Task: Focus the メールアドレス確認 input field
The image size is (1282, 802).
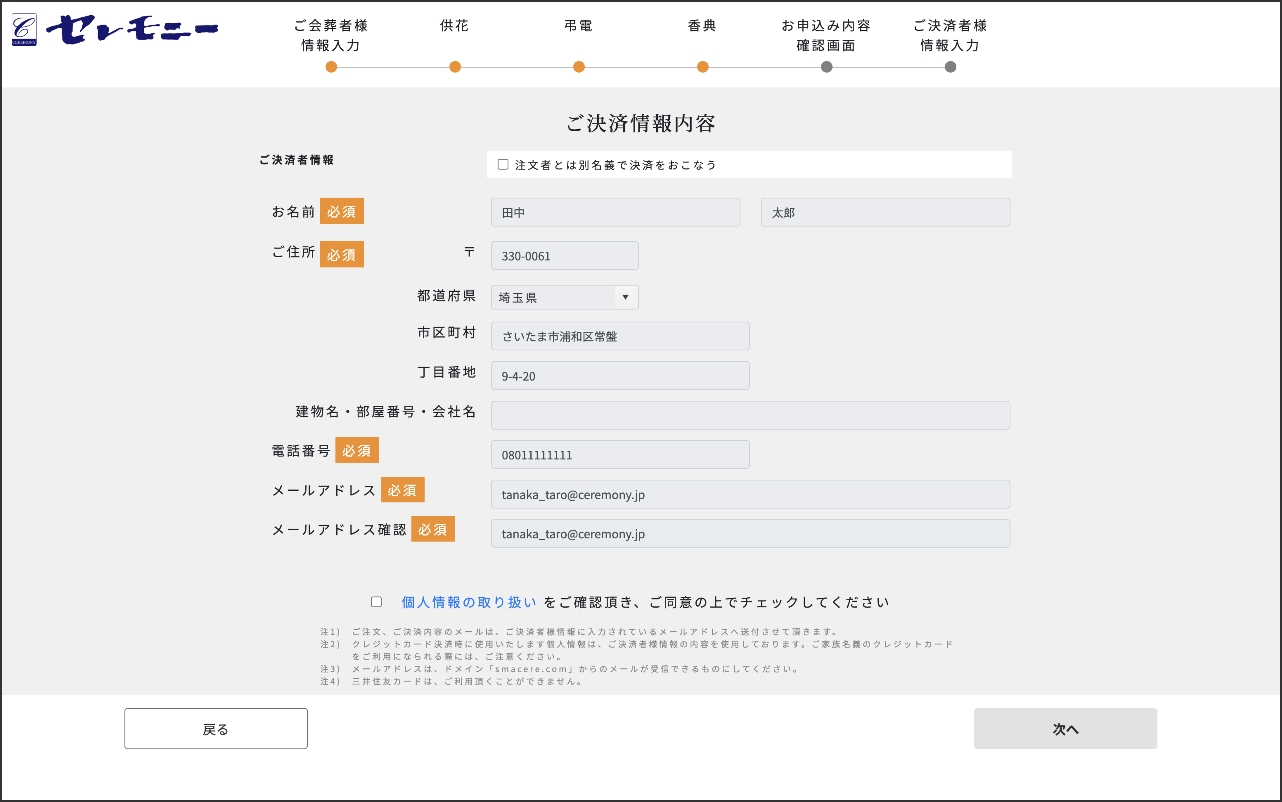Action: click(750, 534)
